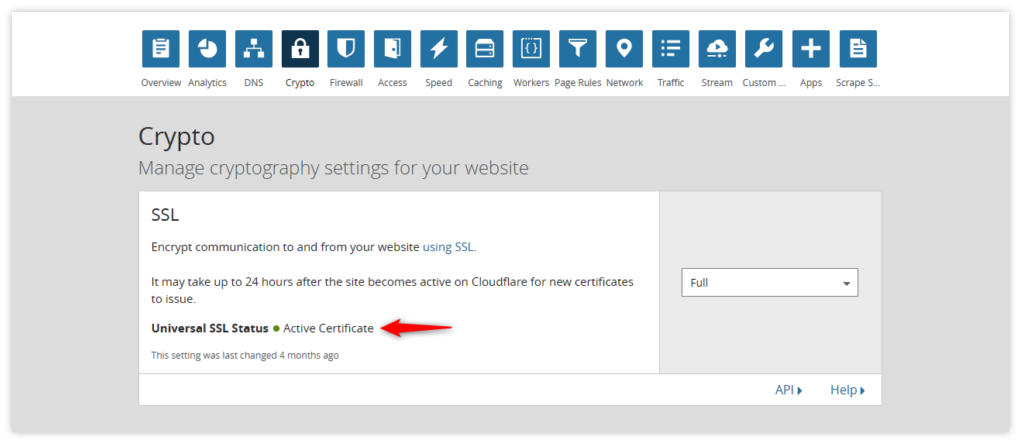Open the Caching drive icon

coord(485,49)
